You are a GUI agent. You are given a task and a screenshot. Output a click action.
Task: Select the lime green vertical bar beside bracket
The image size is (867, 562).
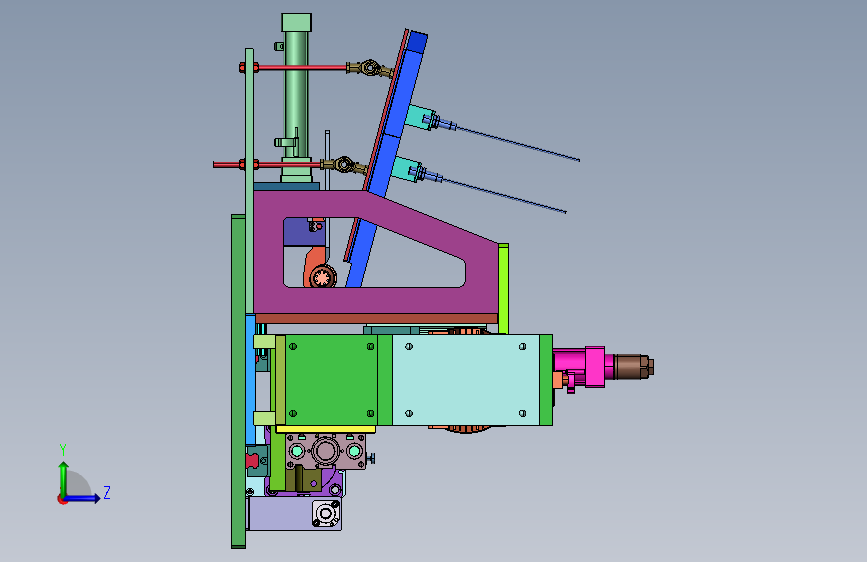pyautogui.click(x=503, y=288)
